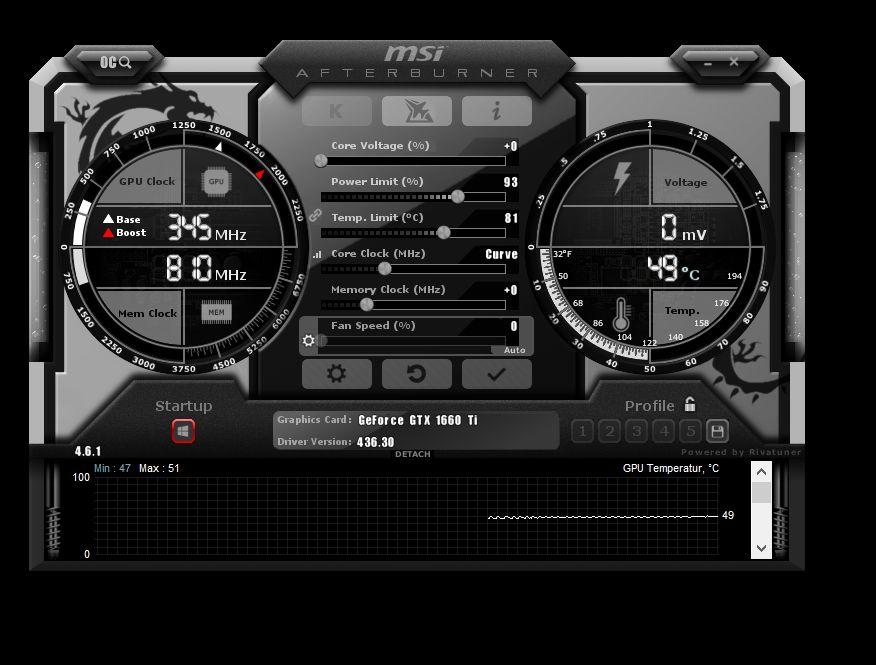Click the Memory Clock +0 value
876x665 pixels.
510,290
